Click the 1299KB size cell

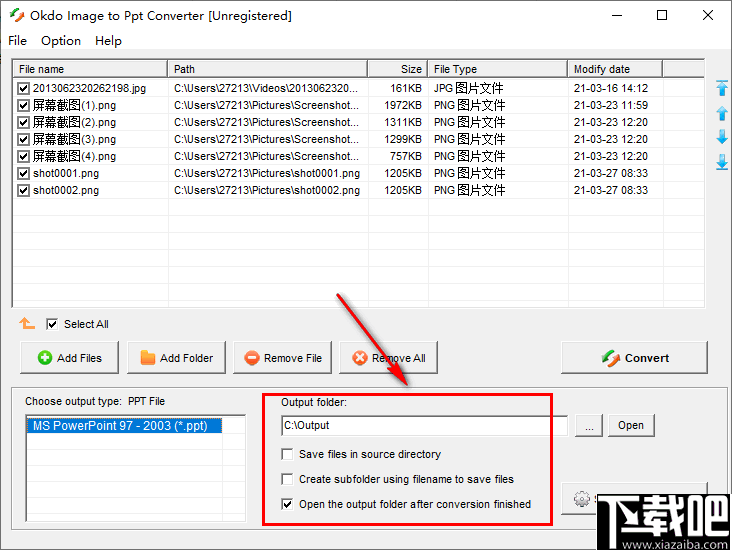(x=403, y=140)
